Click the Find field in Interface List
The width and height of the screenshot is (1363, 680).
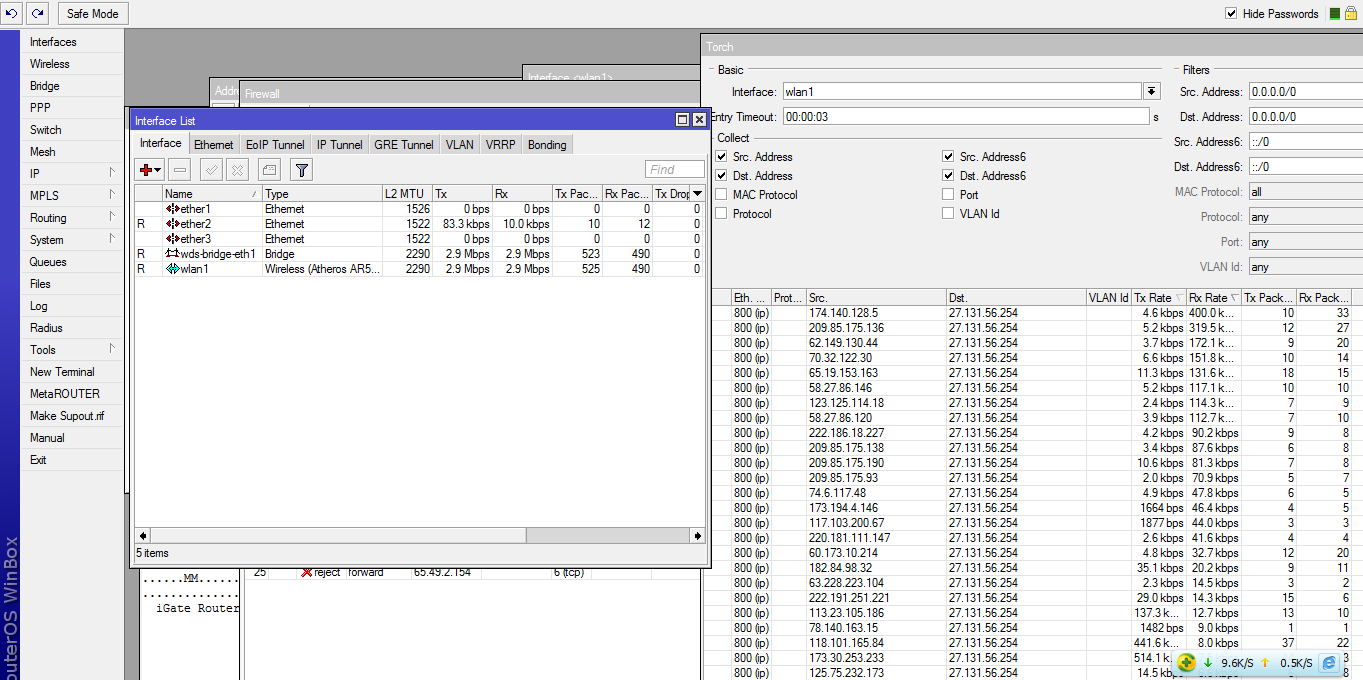[674, 170]
